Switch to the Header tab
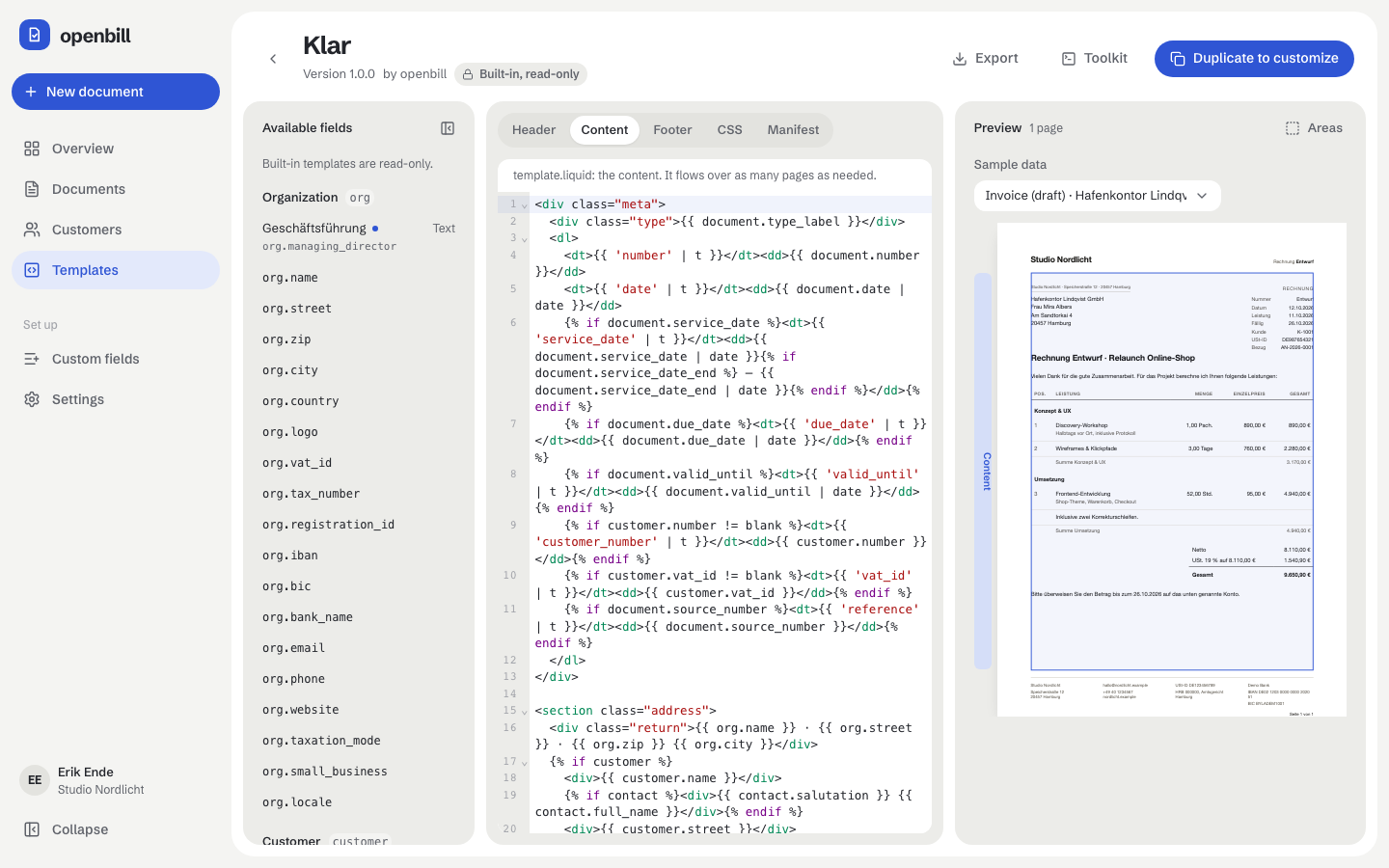 point(533,130)
